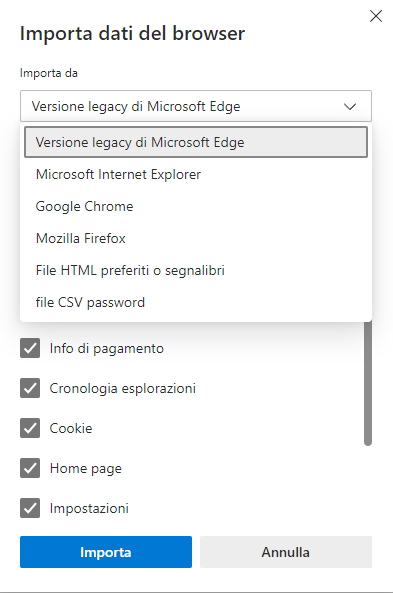Click the blue Importa button
The width and height of the screenshot is (393, 593).
coord(106,552)
